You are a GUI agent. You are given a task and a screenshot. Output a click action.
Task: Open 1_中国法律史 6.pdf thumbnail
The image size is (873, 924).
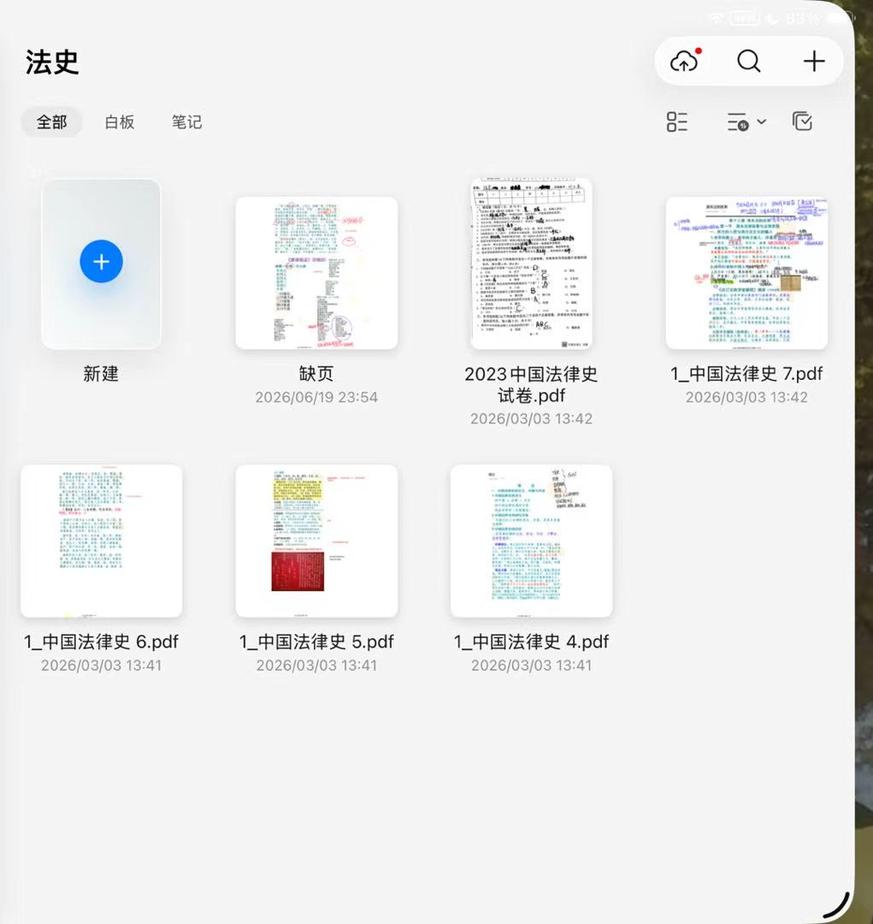coord(101,541)
